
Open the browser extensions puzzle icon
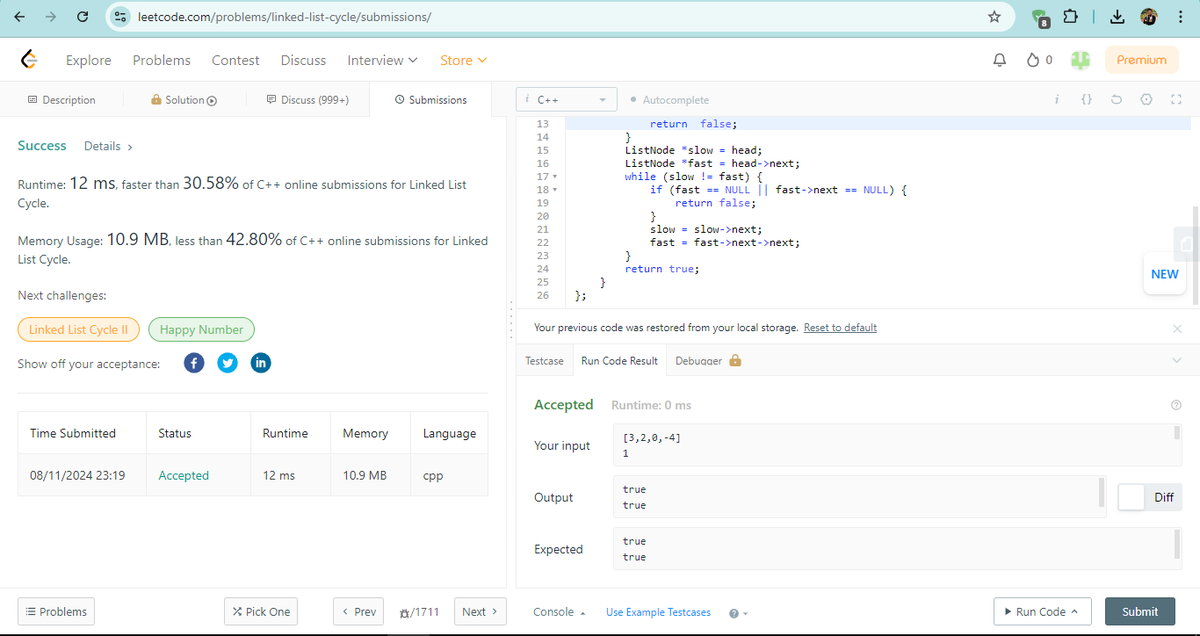[x=1069, y=17]
